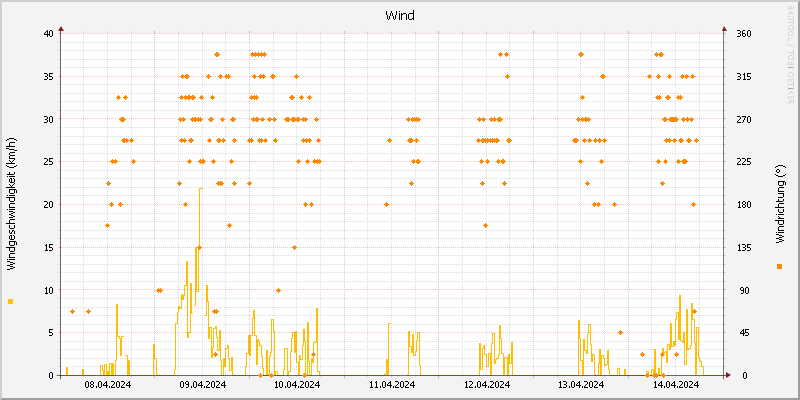This screenshot has width=800, height=400.
Task: Click the right axis value 270
Action: click(x=744, y=119)
